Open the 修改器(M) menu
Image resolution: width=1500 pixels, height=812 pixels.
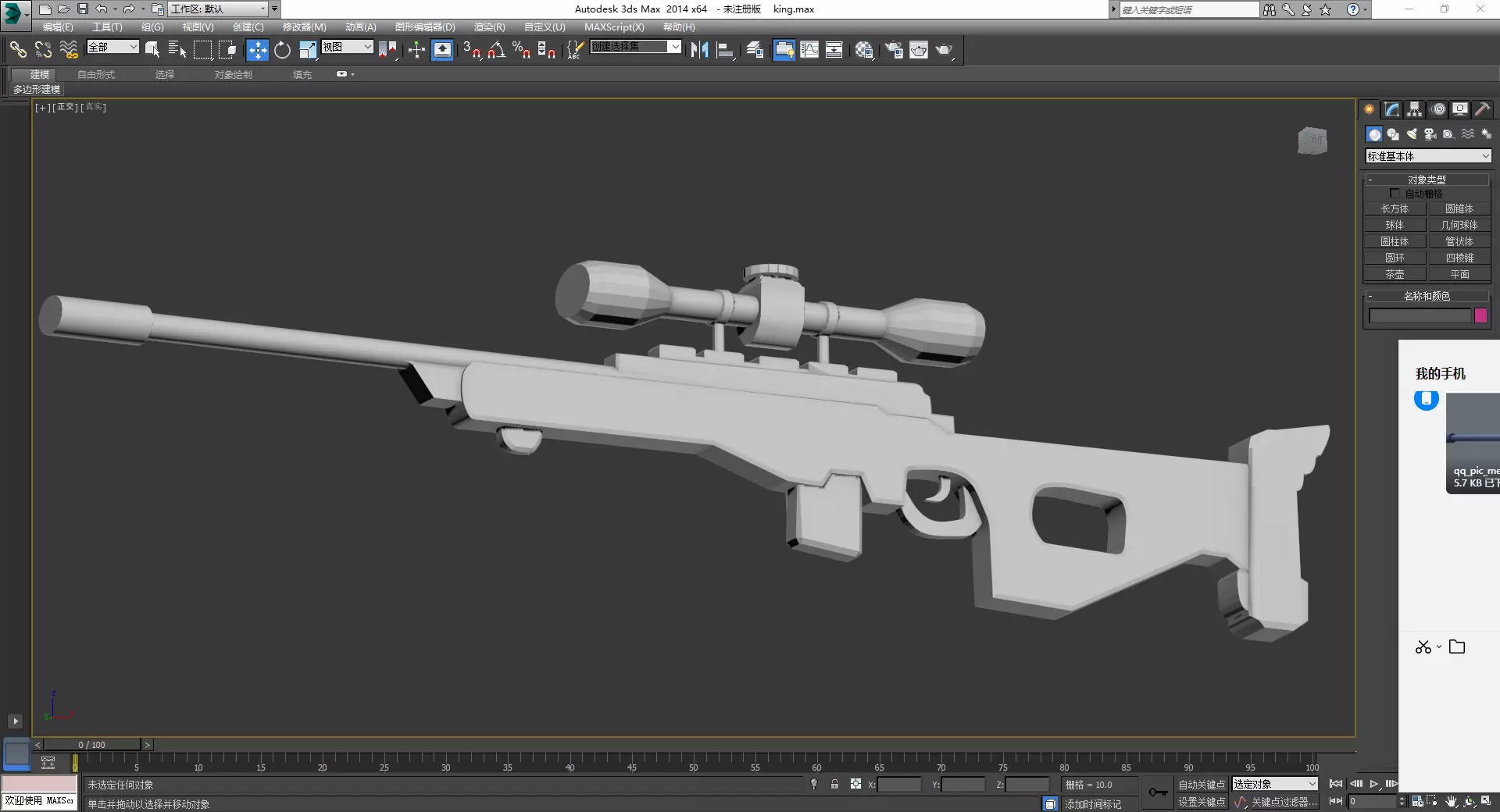tap(304, 27)
